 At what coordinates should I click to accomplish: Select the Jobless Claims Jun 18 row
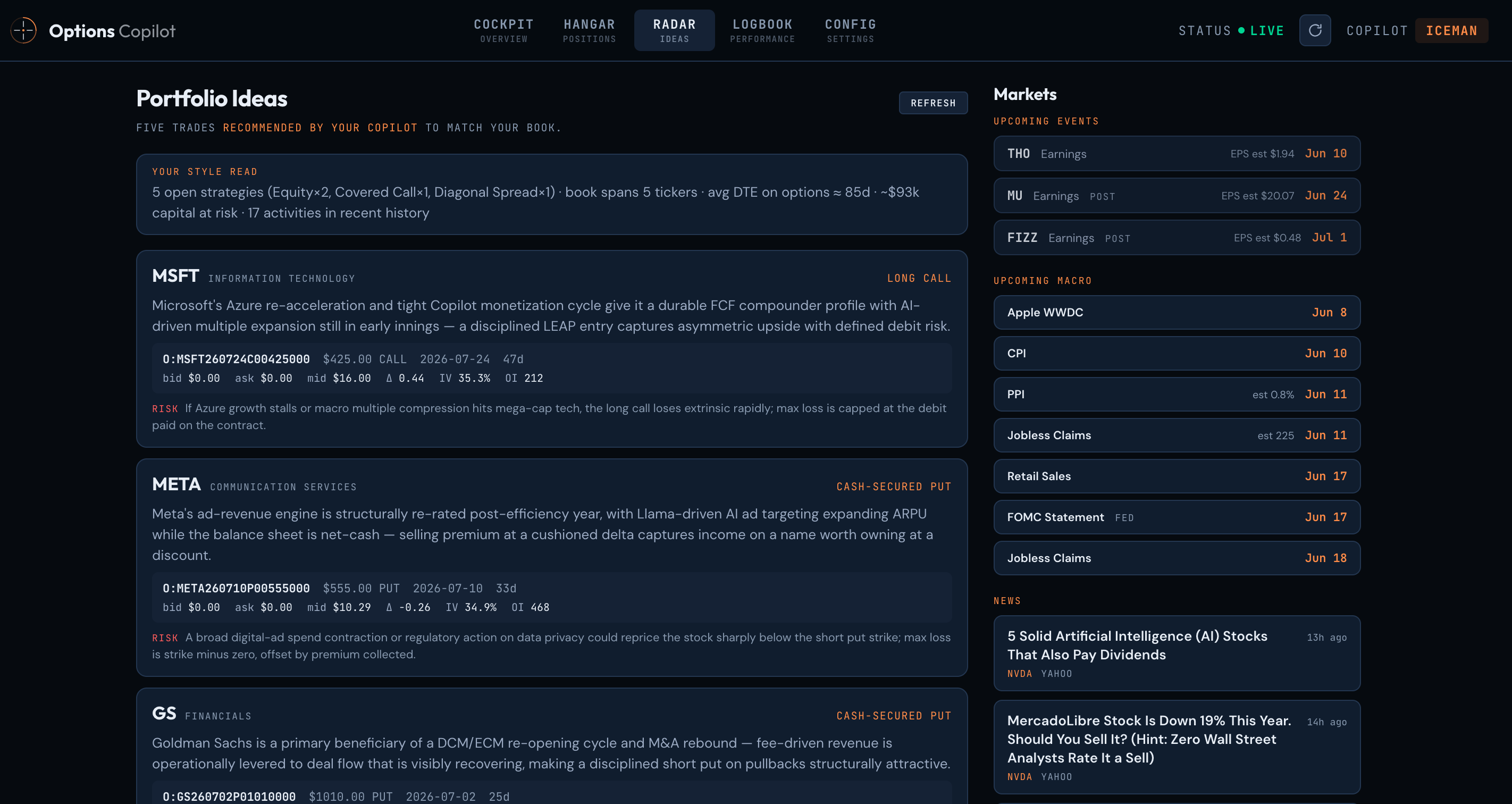1176,558
